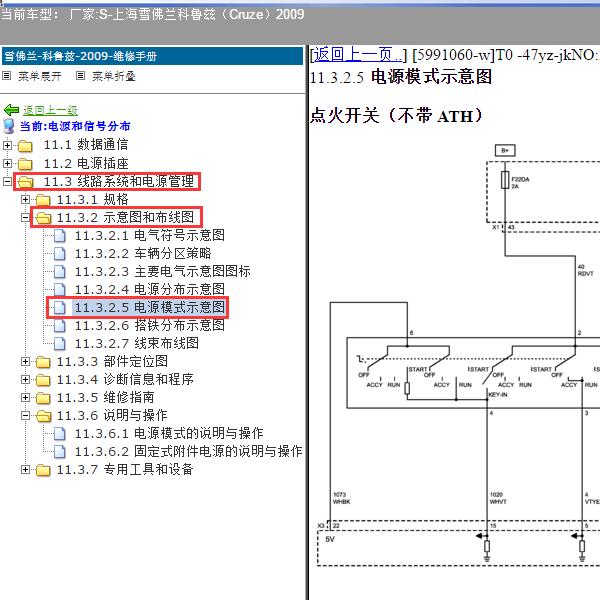Click the folder icon for 11.2 电源插座
Screen dimensions: 600x600
[25, 164]
